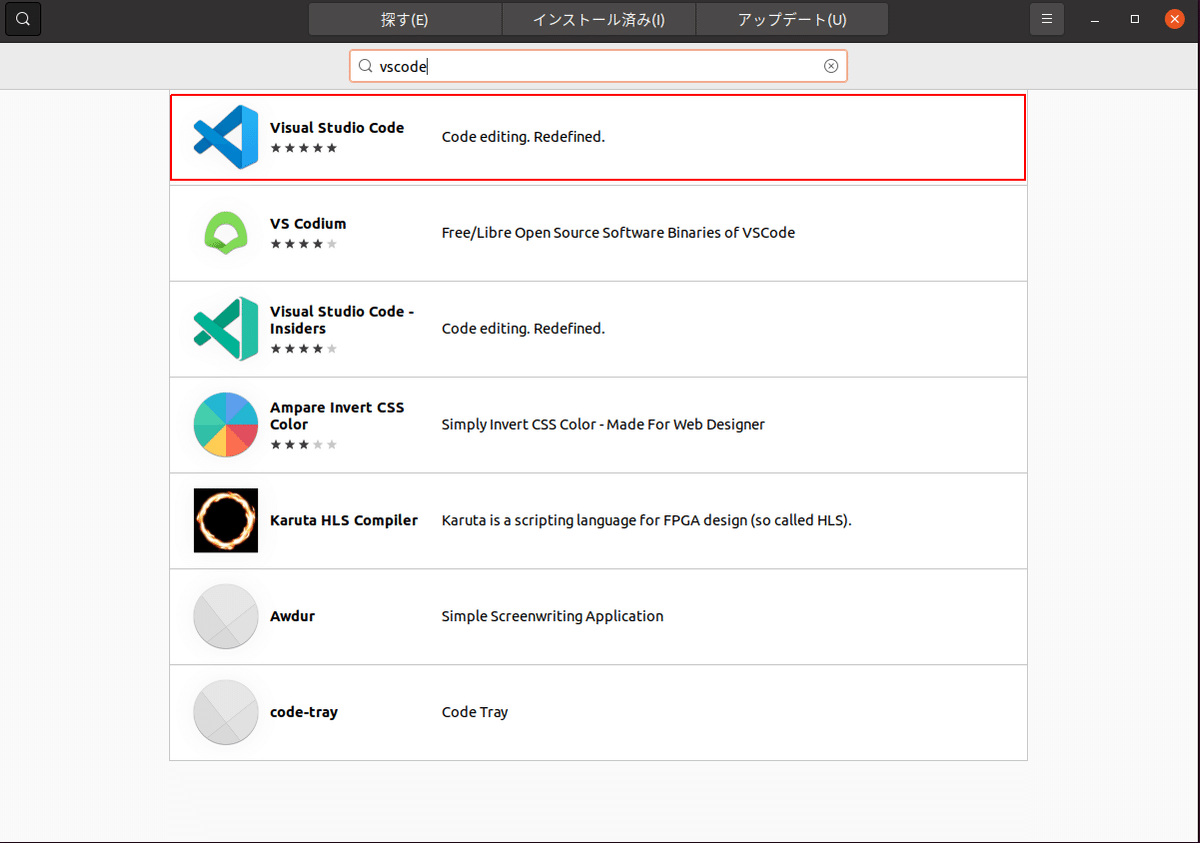The width and height of the screenshot is (1200, 843).
Task: Click the Visual Studio Code Insiders teal logo
Action: point(226,328)
